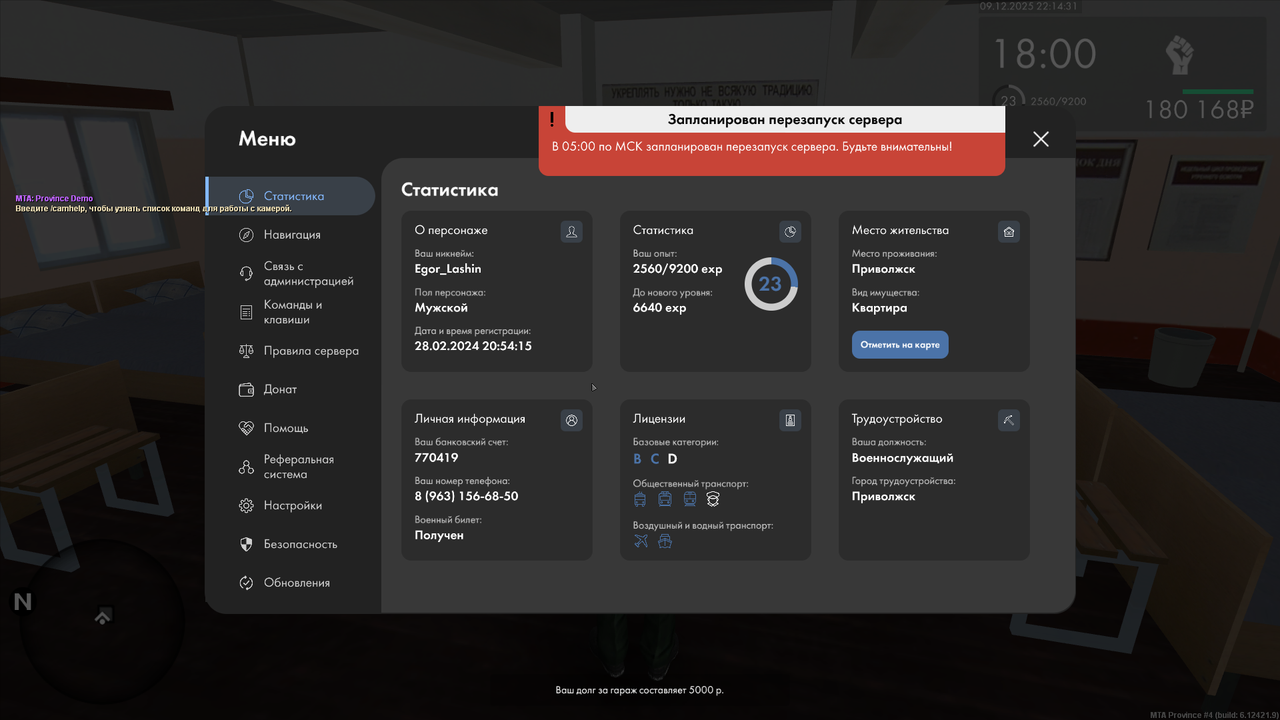
Task: Click the pie chart icon in Статистика card
Action: point(790,232)
